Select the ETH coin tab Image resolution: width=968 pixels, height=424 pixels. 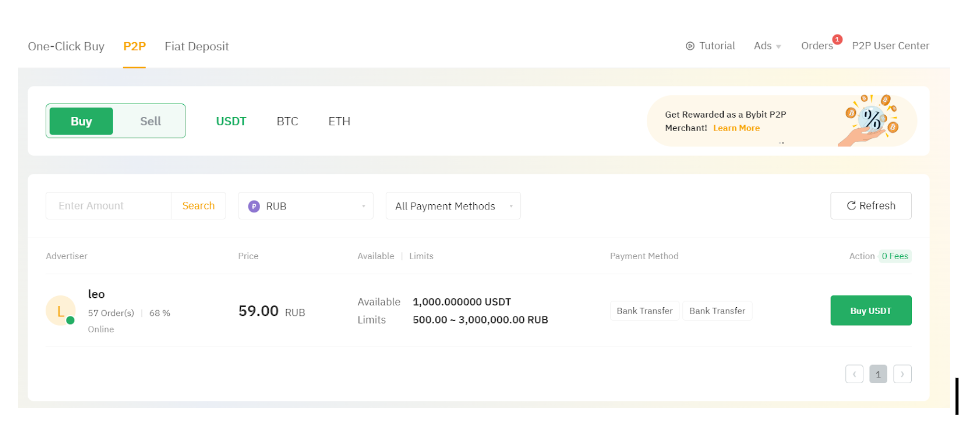click(339, 121)
